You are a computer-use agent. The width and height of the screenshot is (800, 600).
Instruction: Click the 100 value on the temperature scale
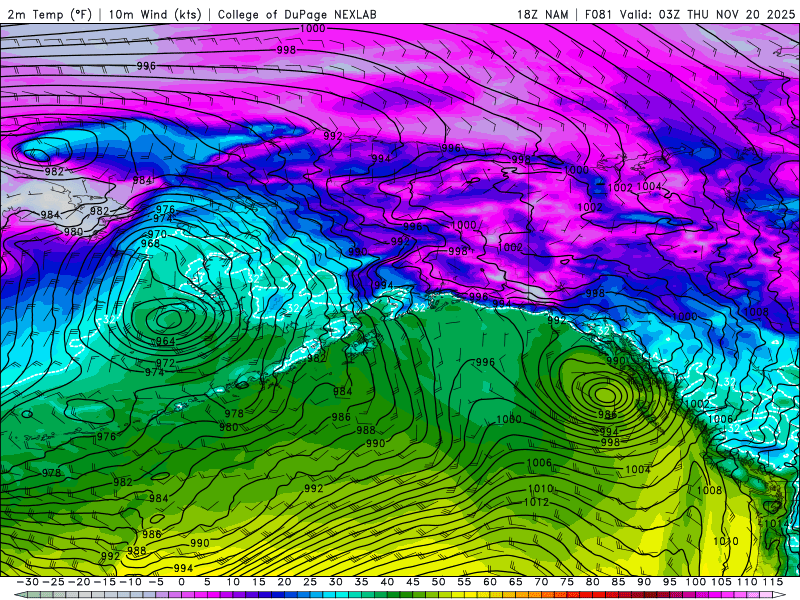[x=695, y=582]
